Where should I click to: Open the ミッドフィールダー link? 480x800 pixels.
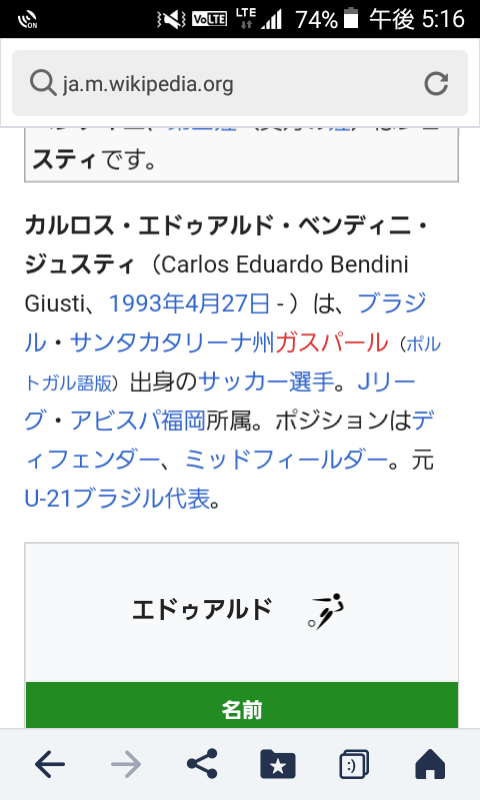tap(286, 460)
